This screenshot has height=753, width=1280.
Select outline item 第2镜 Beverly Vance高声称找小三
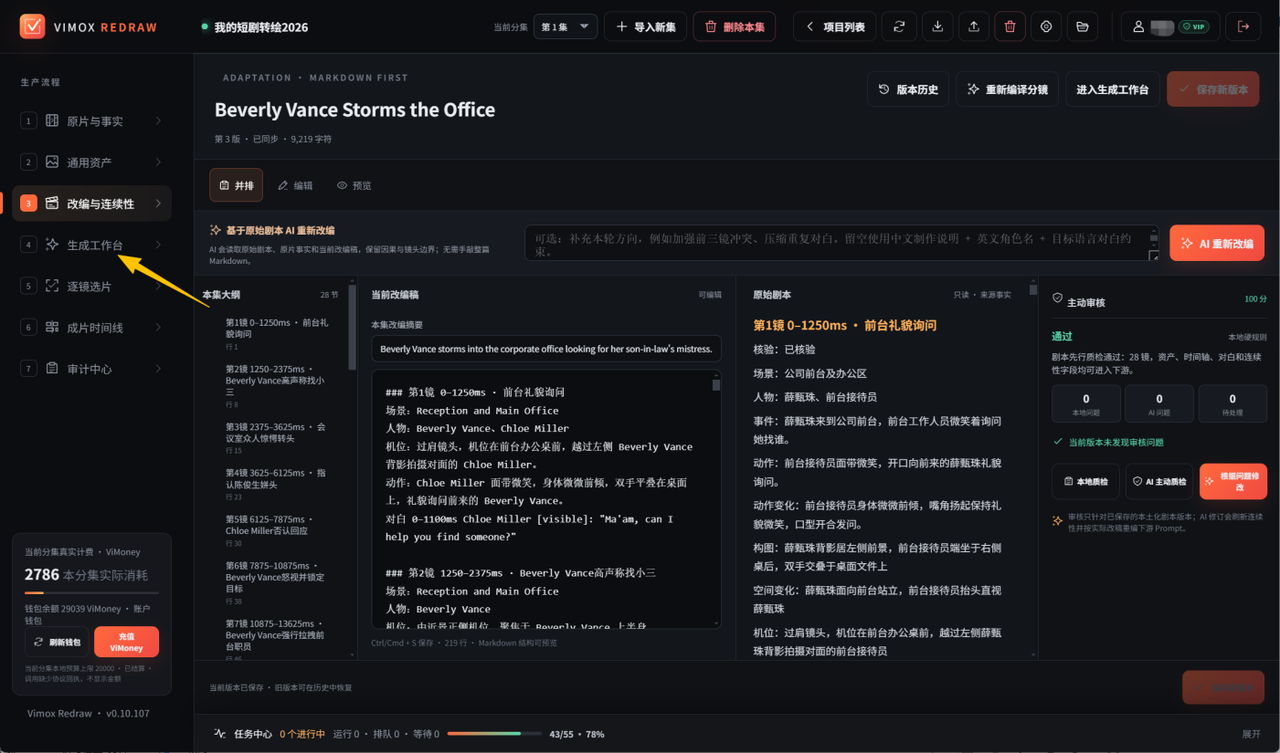point(276,386)
